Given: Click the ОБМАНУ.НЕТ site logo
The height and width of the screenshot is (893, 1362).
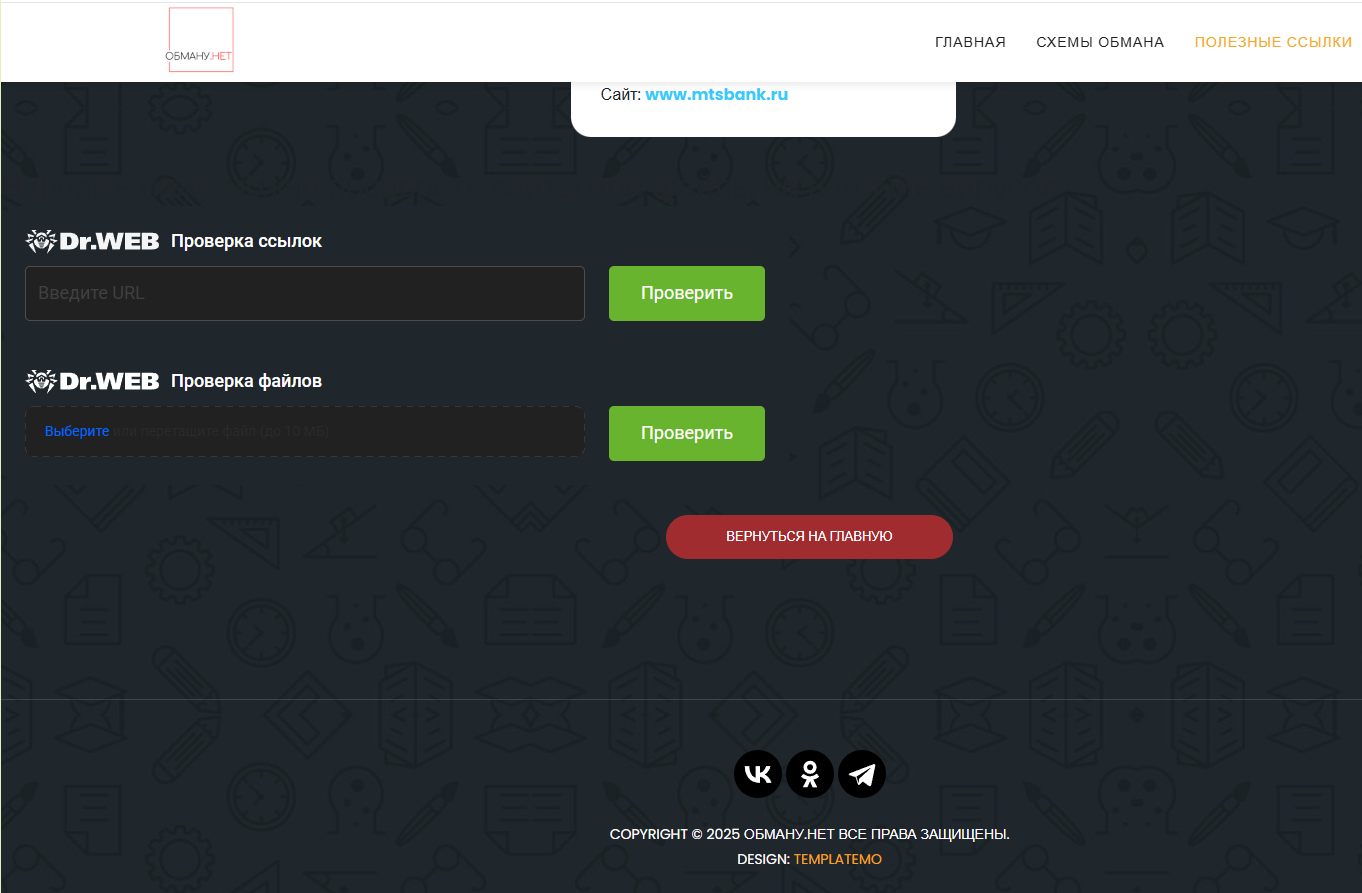Looking at the screenshot, I should pos(201,41).
